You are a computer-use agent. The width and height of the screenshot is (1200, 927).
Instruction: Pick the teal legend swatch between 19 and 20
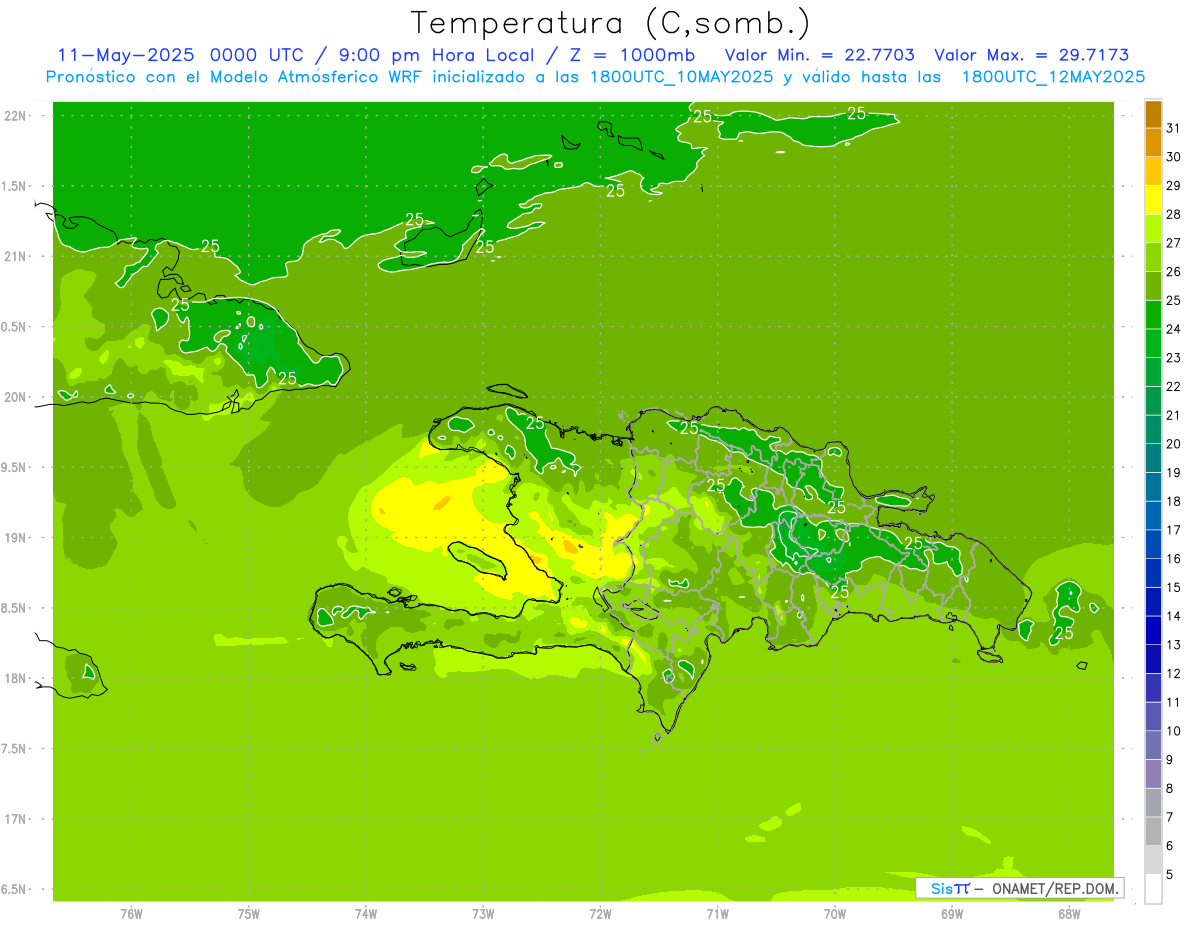[x=1153, y=458]
